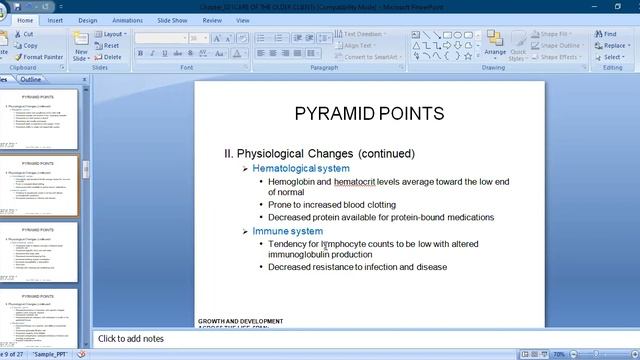Select the rectangle shape

447,35
